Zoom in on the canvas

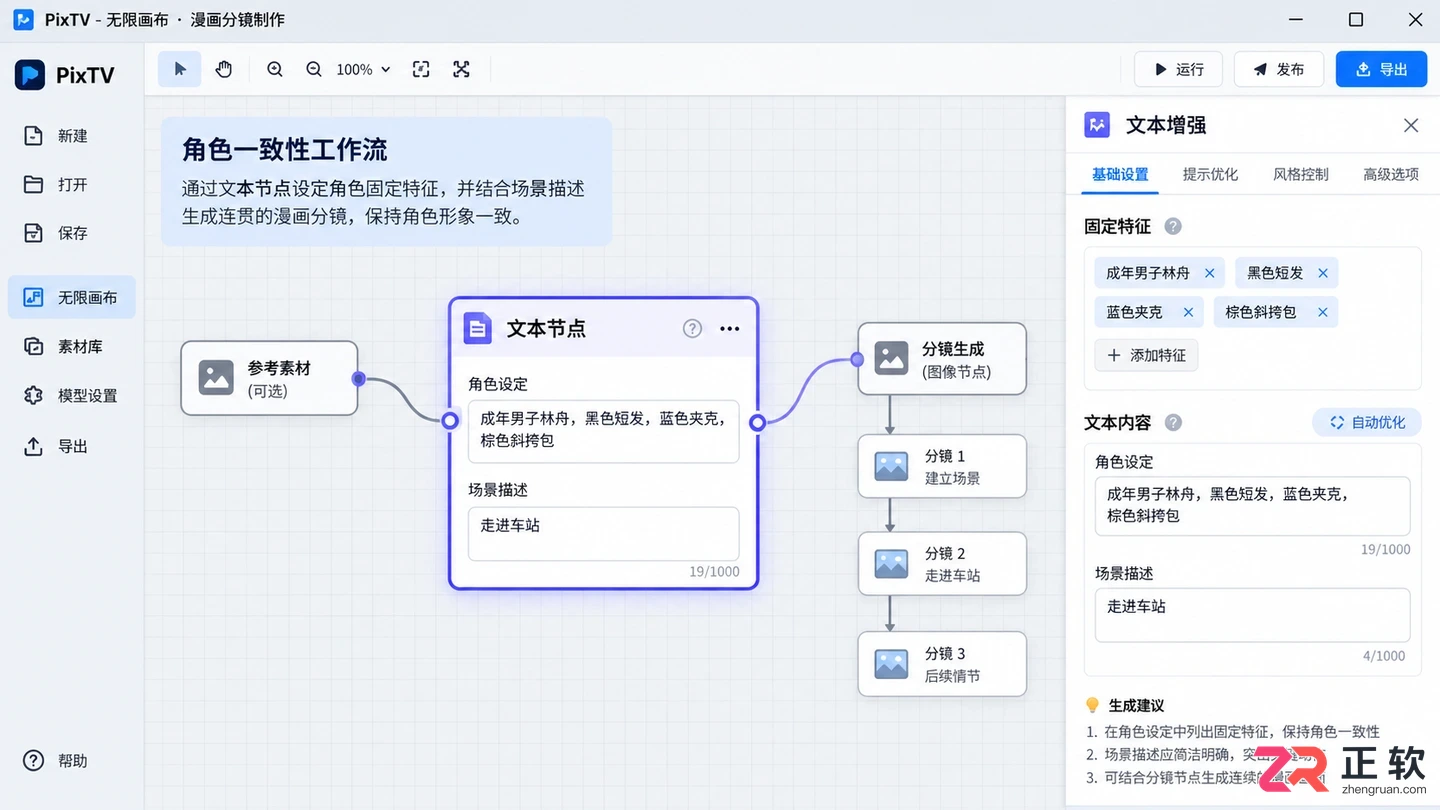point(275,69)
